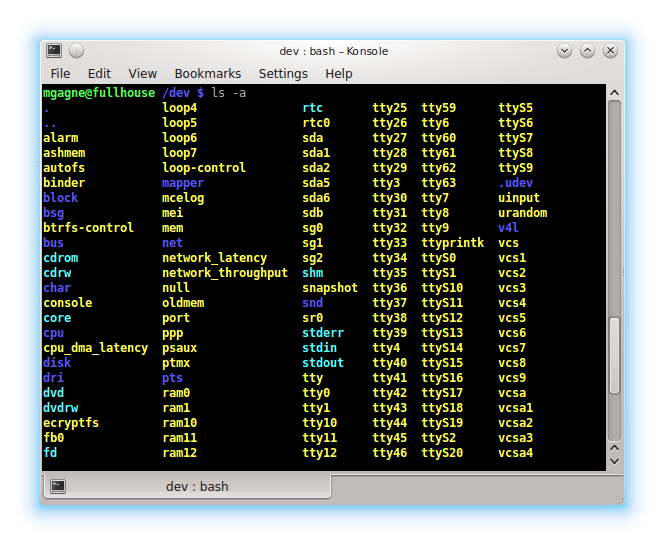This screenshot has width=665, height=545.
Task: Minimize the Konsole window
Action: tap(564, 51)
